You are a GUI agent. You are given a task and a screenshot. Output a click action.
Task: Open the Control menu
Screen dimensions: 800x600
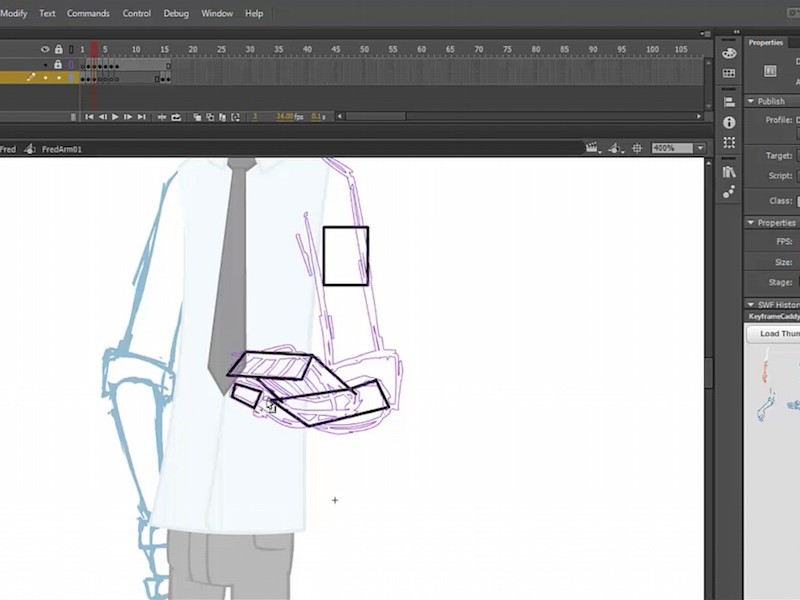pyautogui.click(x=137, y=13)
